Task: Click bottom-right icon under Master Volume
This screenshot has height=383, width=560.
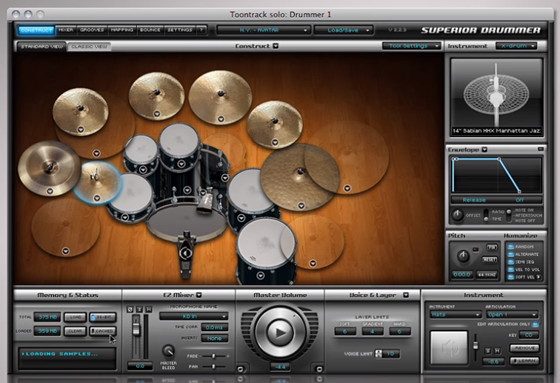Action: [x=319, y=368]
